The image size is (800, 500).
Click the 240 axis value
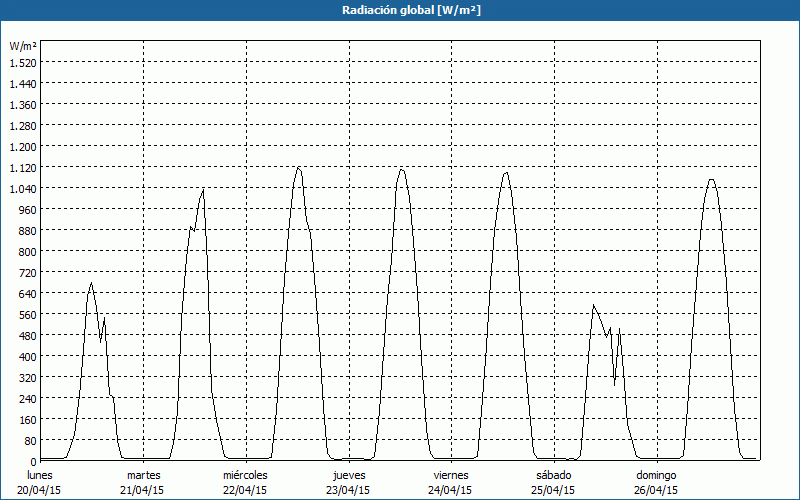pos(29,398)
